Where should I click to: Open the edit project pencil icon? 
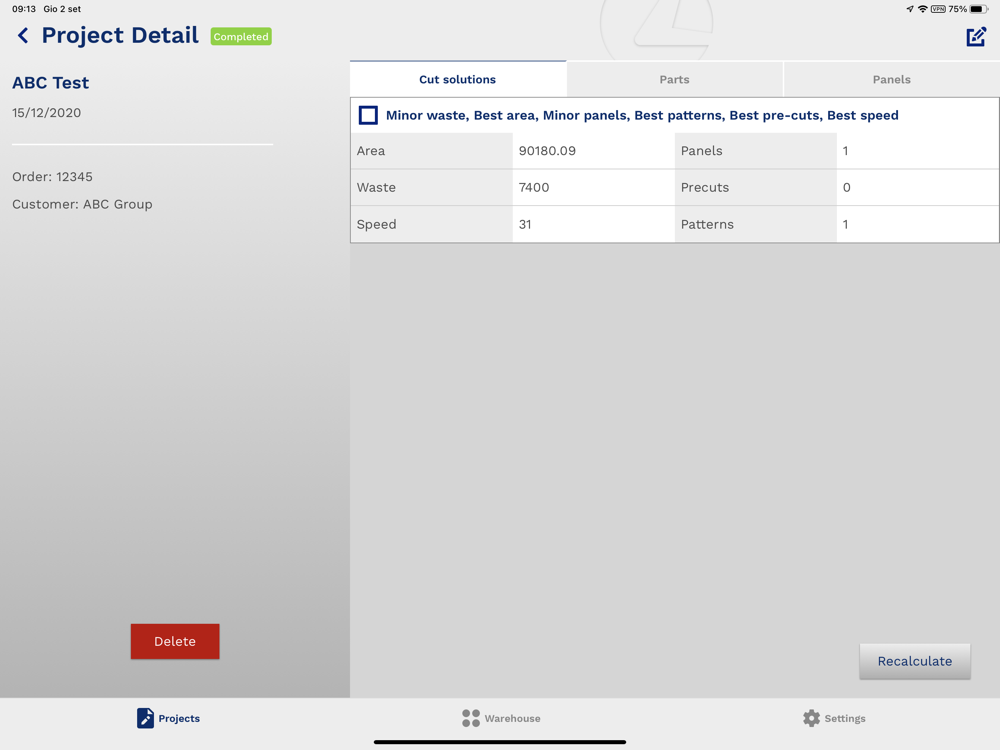(x=976, y=36)
